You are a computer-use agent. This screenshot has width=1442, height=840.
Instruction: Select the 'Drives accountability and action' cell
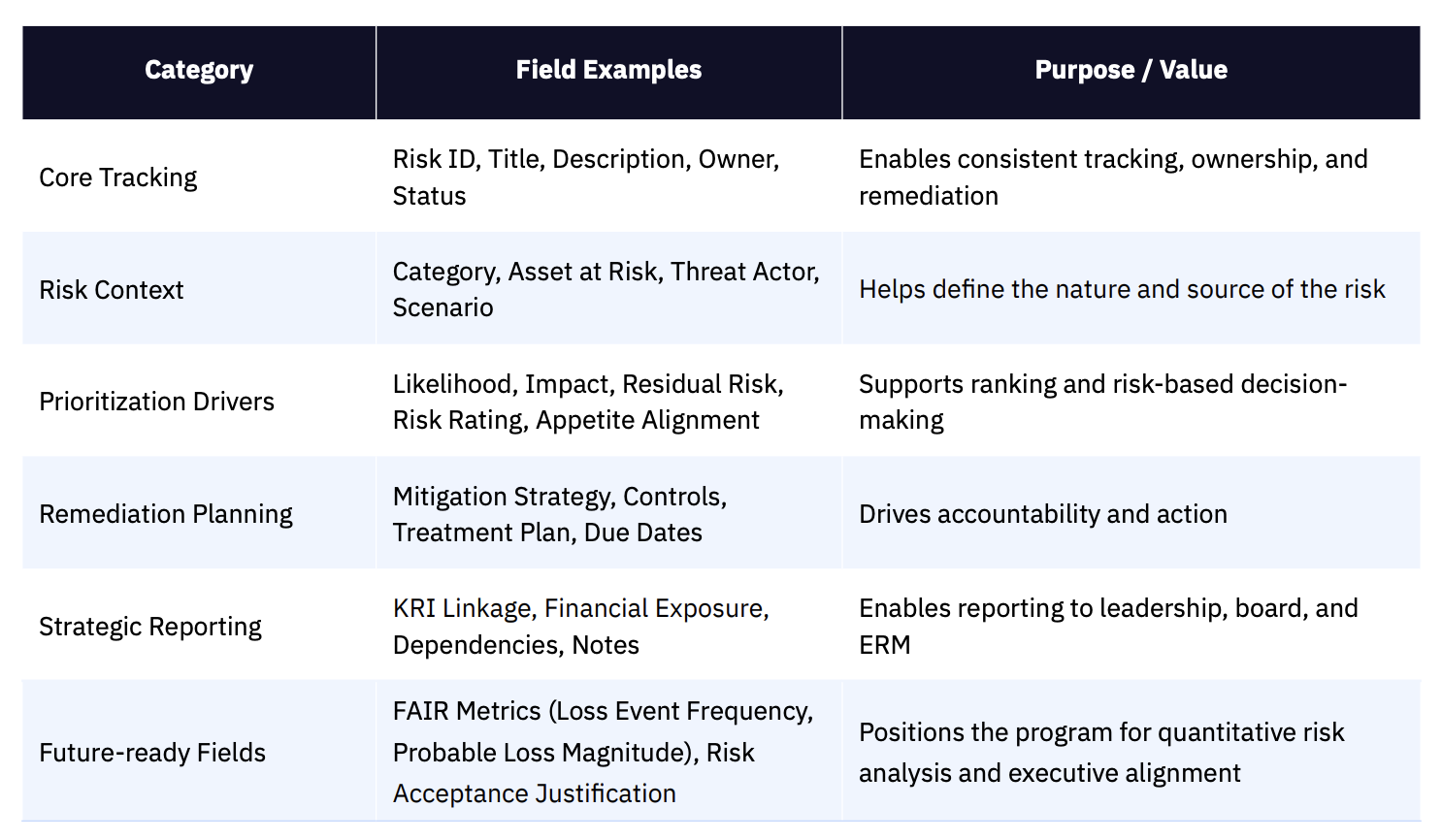(1043, 514)
